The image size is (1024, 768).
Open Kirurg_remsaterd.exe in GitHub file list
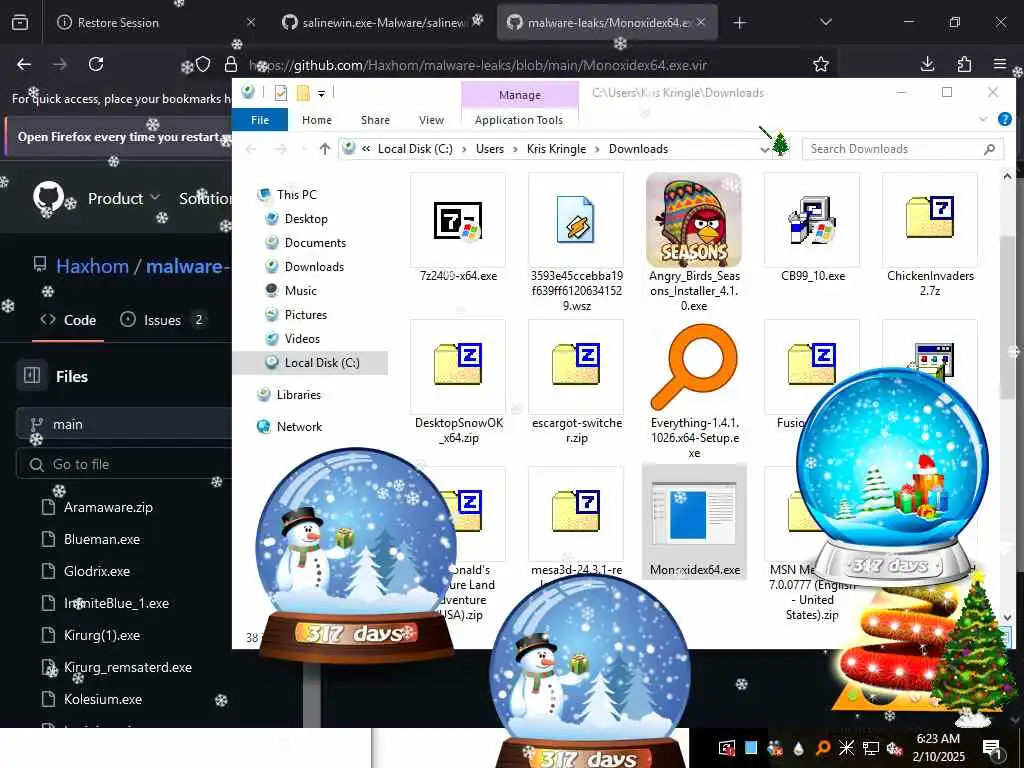(x=128, y=667)
